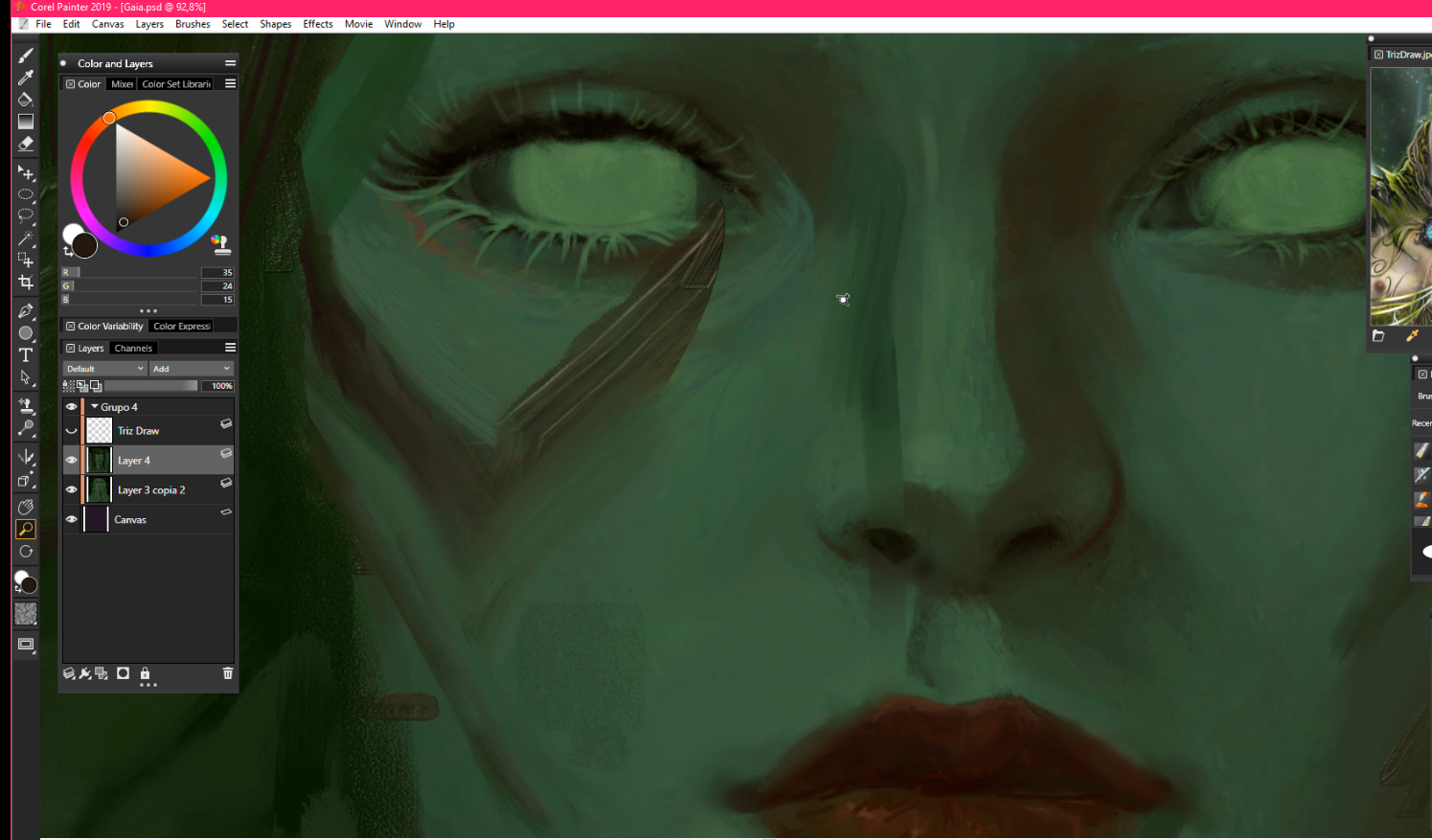Adjust the layer opacity slider
This screenshot has width=1432, height=840.
pos(151,386)
